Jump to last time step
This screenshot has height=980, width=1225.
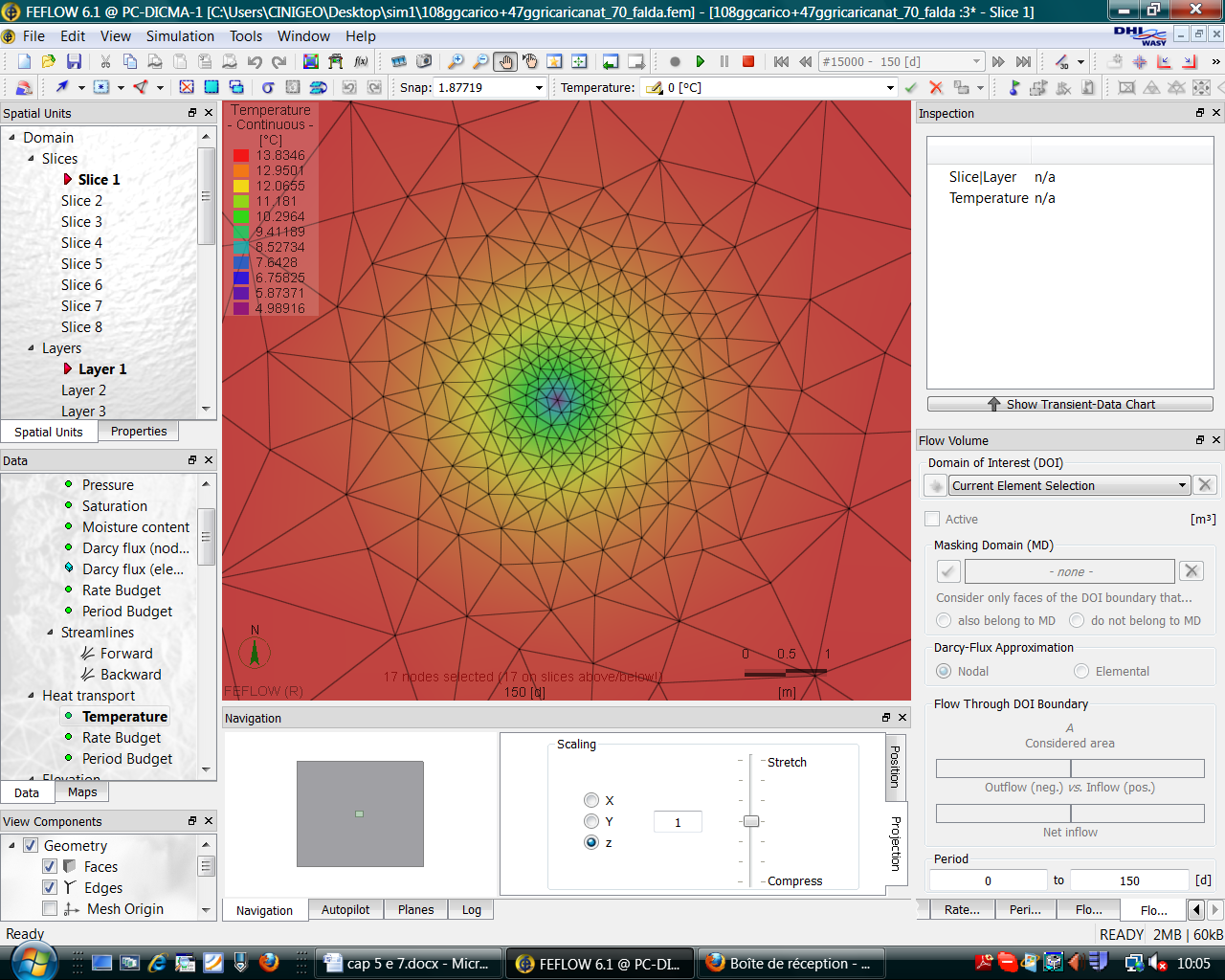point(1023,61)
